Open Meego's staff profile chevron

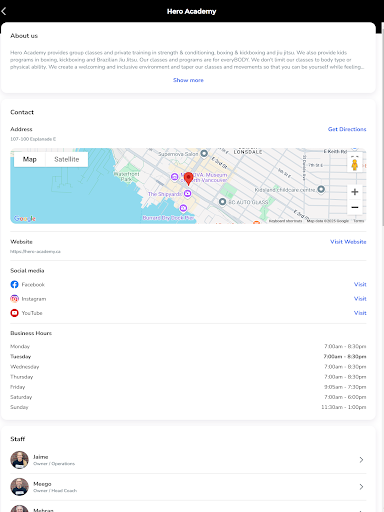click(x=361, y=487)
